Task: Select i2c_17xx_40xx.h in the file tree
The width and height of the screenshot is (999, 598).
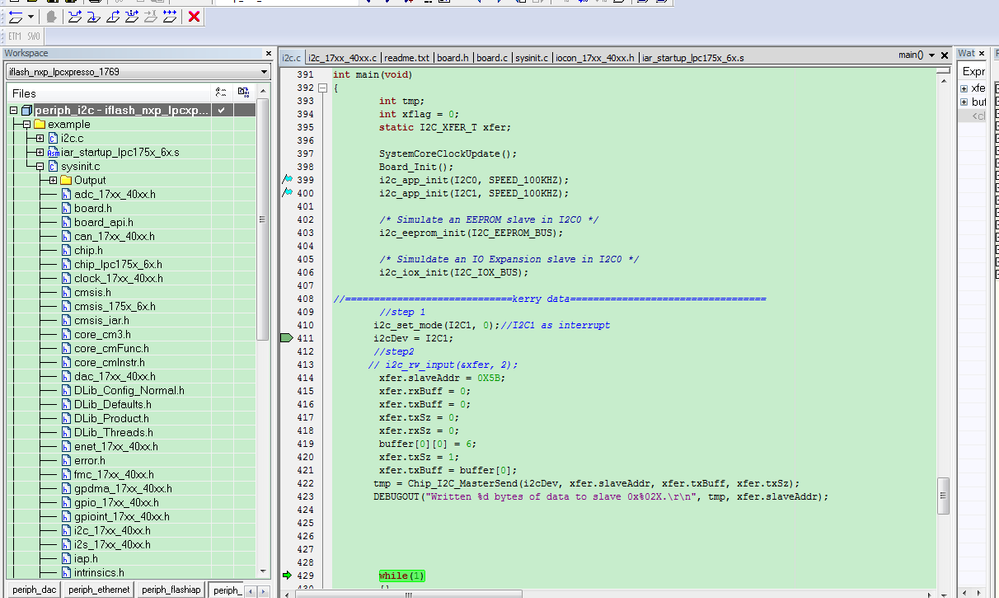Action: click(112, 530)
